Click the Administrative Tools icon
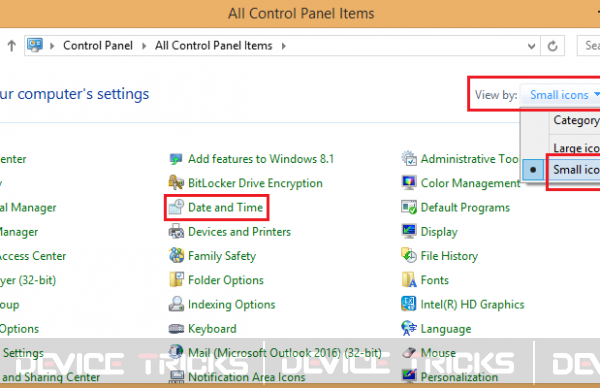This screenshot has width=600, height=388. click(x=409, y=158)
